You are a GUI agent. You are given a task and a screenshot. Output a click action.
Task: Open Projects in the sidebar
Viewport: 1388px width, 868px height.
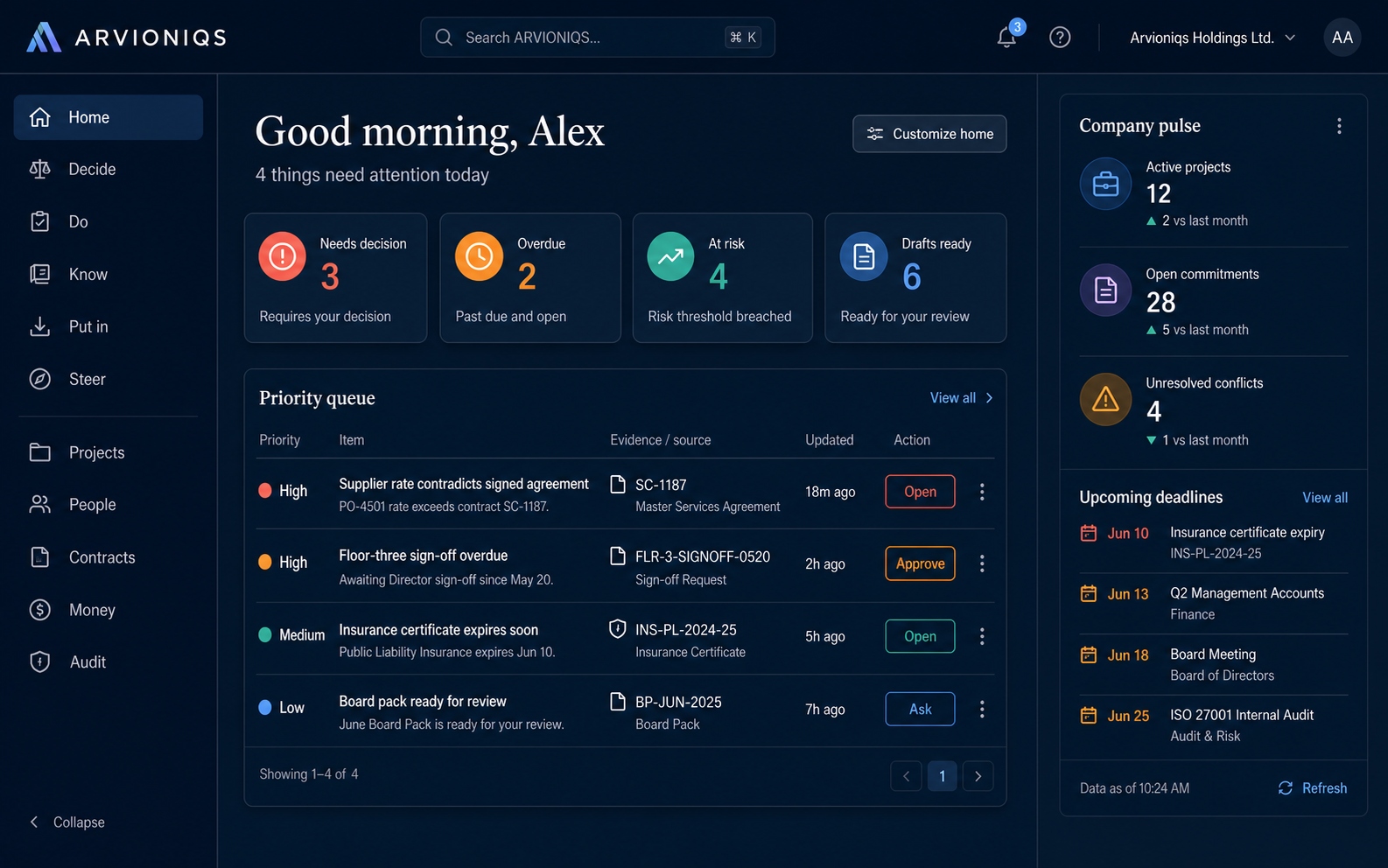pos(109,452)
